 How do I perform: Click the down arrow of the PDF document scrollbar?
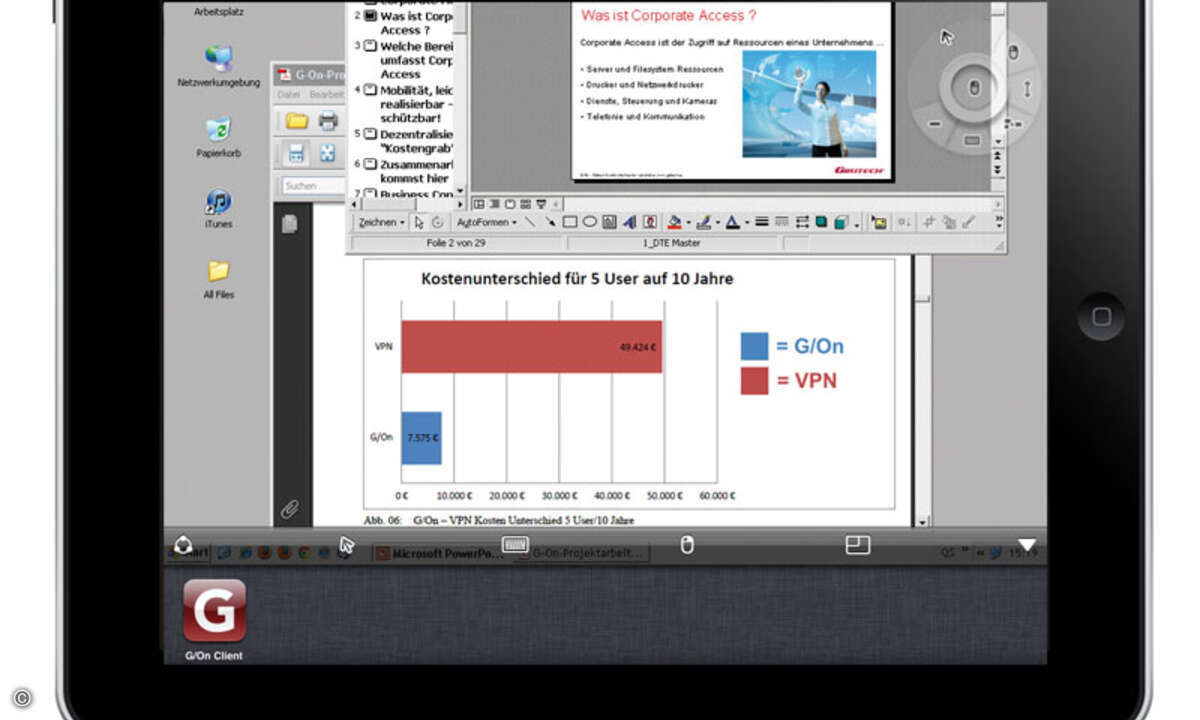pos(924,520)
